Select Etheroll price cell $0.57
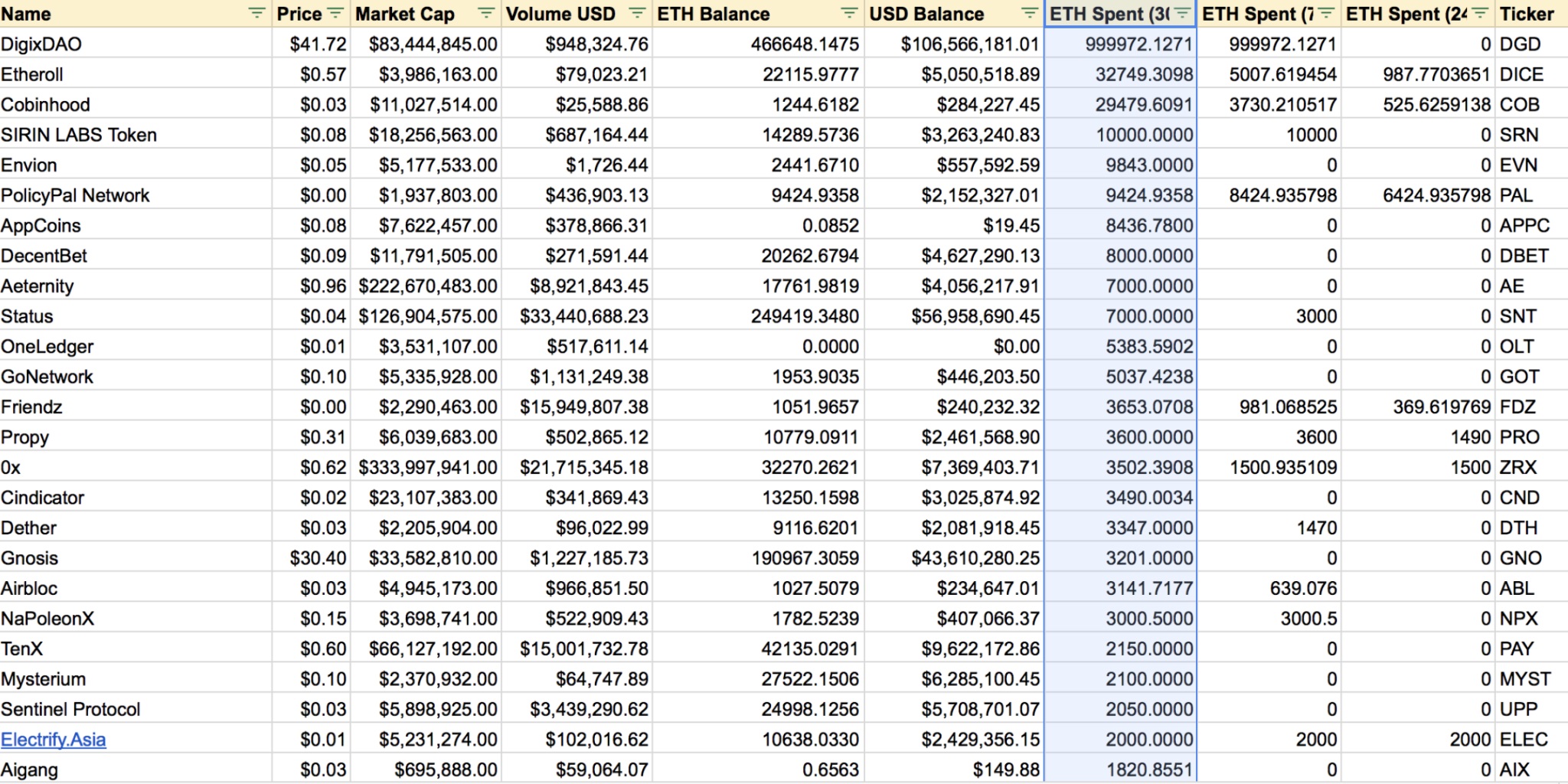 (312, 74)
